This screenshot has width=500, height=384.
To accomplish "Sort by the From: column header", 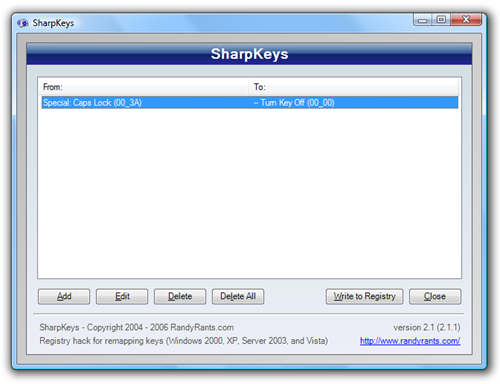I will (144, 87).
